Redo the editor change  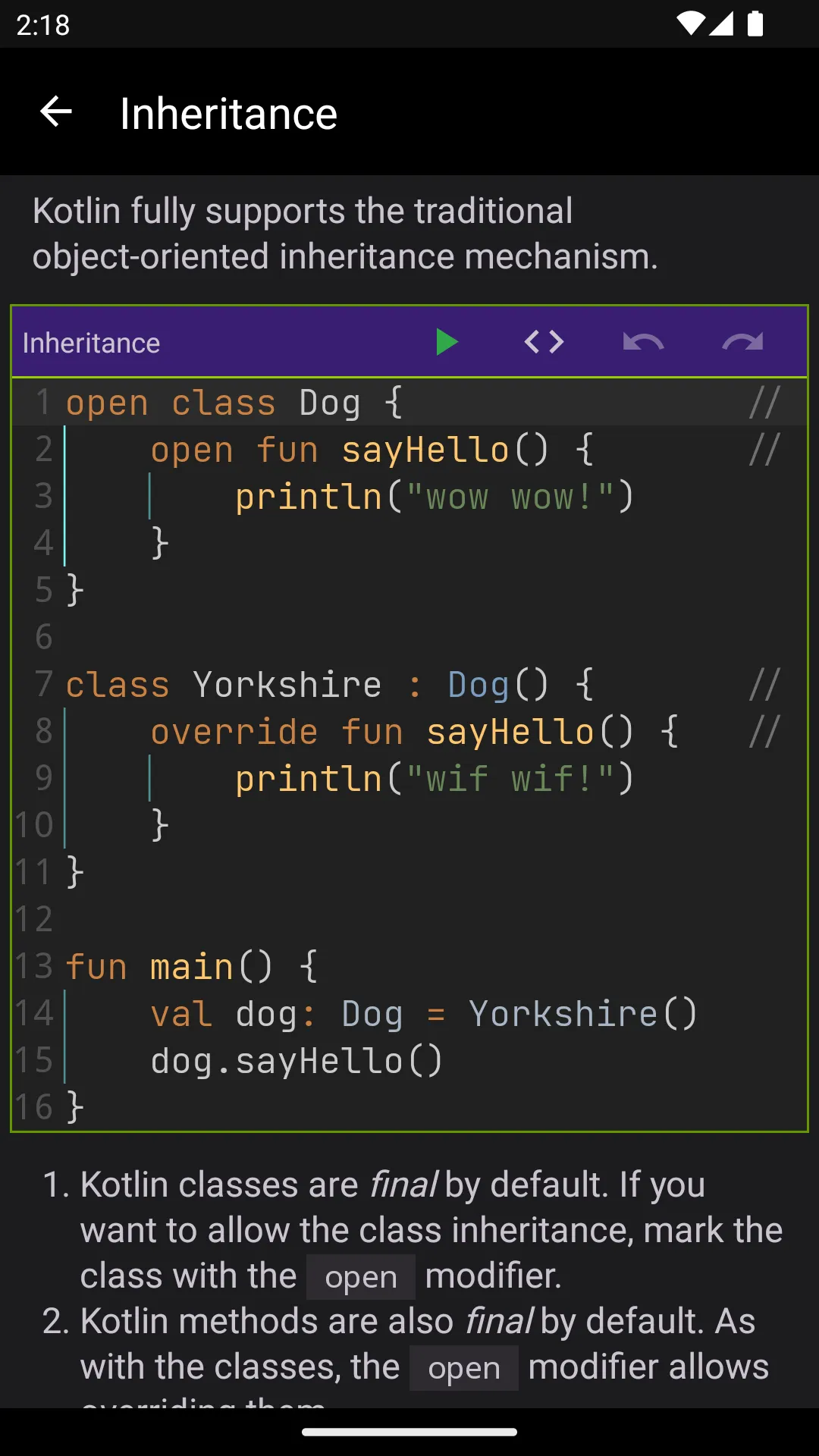(742, 343)
